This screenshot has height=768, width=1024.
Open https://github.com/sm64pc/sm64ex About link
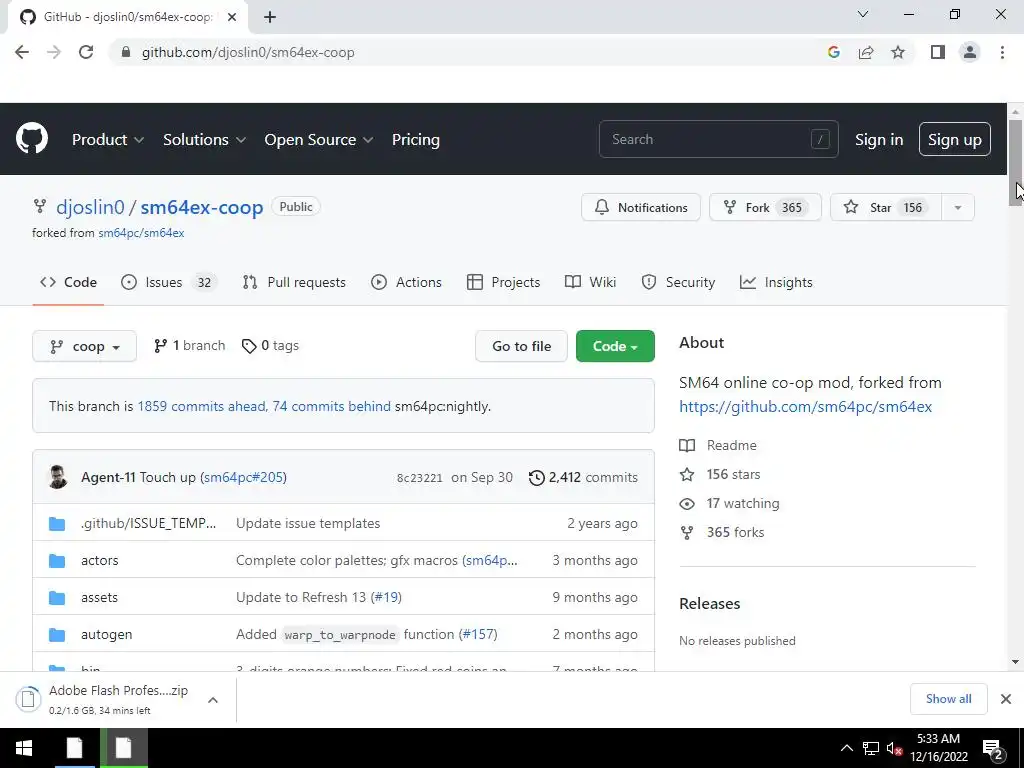point(805,407)
